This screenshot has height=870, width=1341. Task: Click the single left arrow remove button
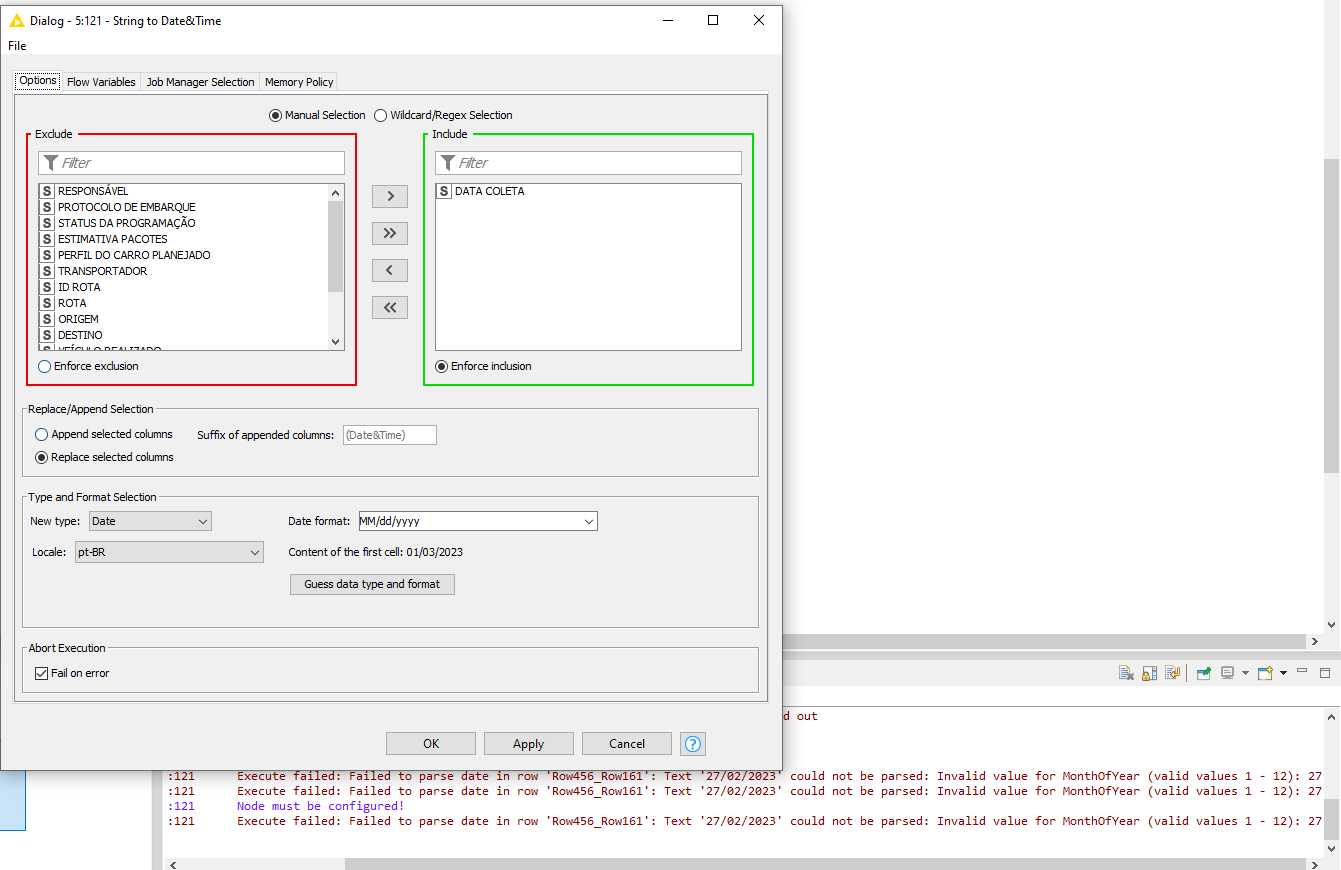coord(390,270)
